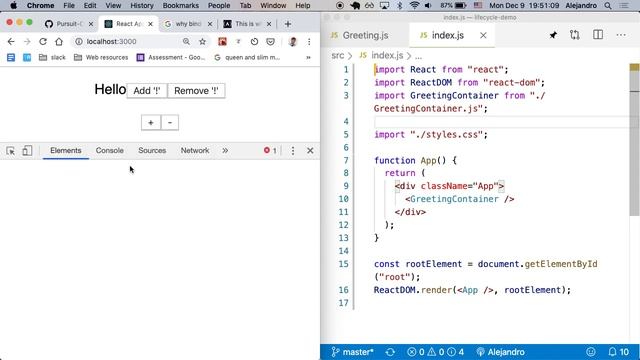Close the React App tab

point(150,24)
